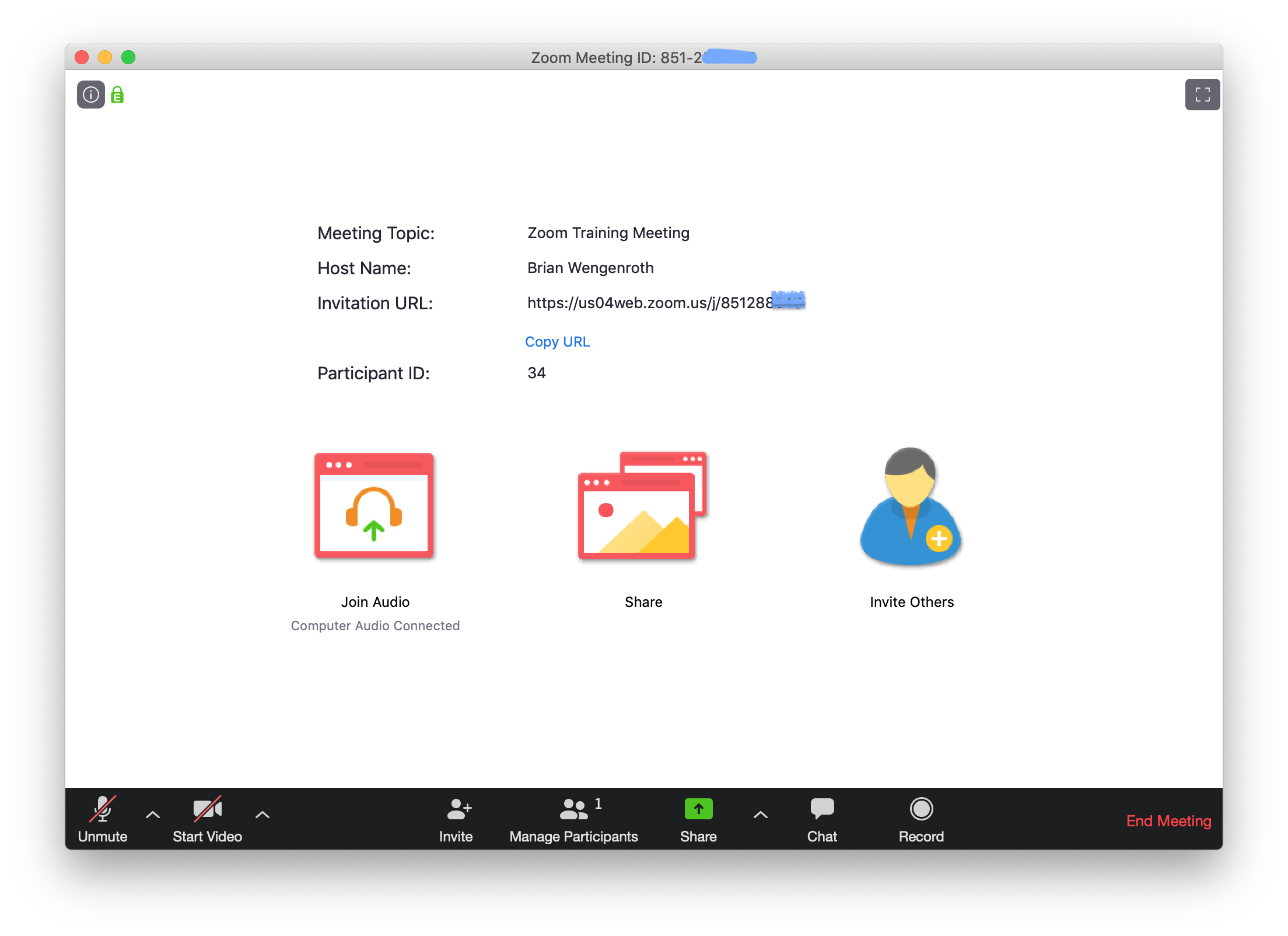The image size is (1288, 936).
Task: Open the meeting information icon
Action: coord(90,95)
